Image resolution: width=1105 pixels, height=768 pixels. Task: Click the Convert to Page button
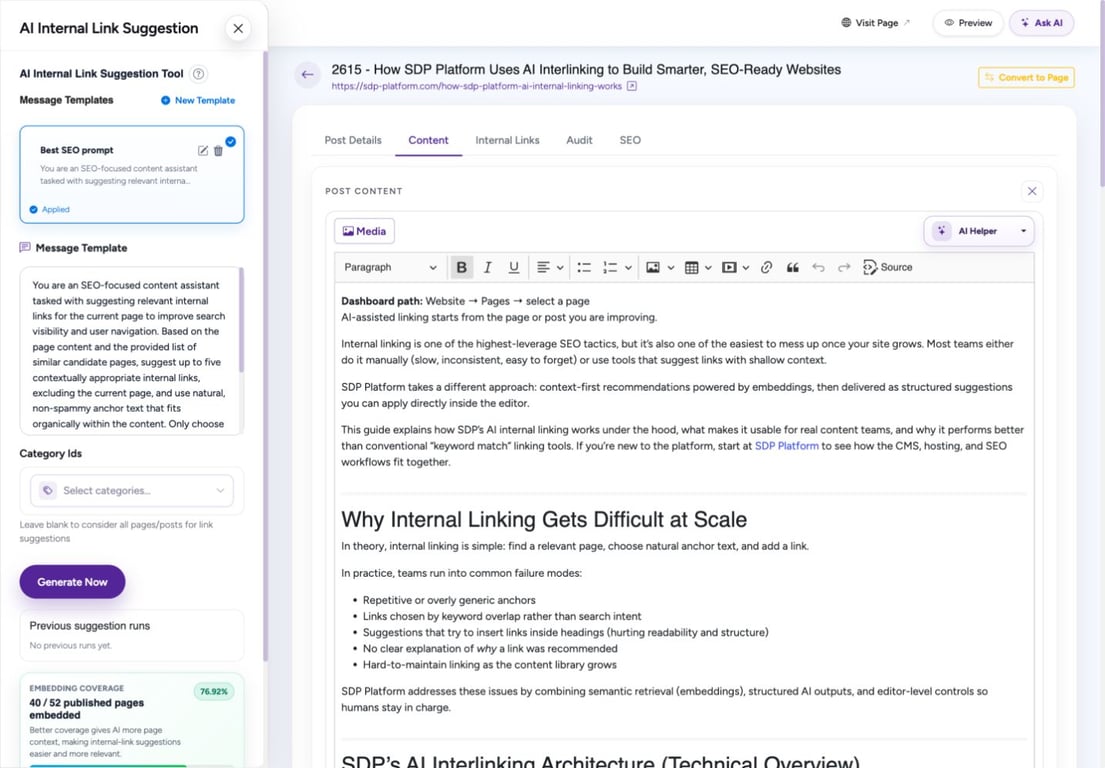point(1026,78)
